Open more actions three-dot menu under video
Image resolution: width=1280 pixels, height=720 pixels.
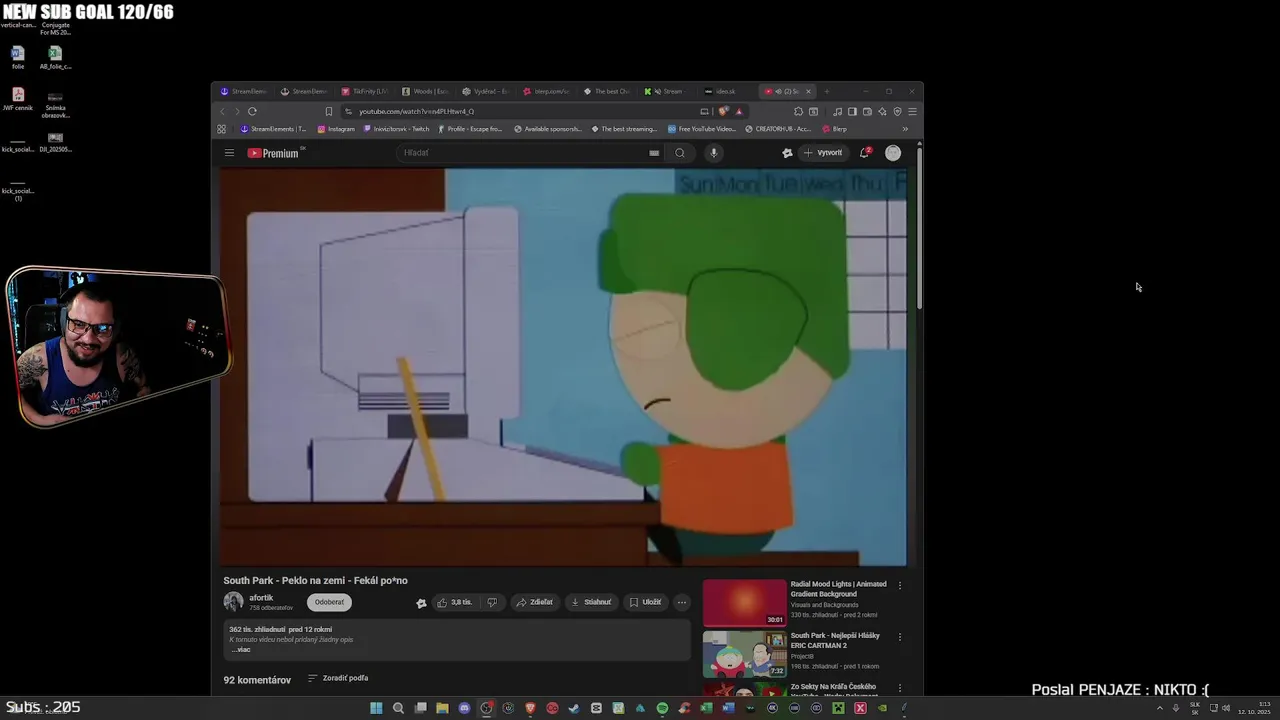682,602
